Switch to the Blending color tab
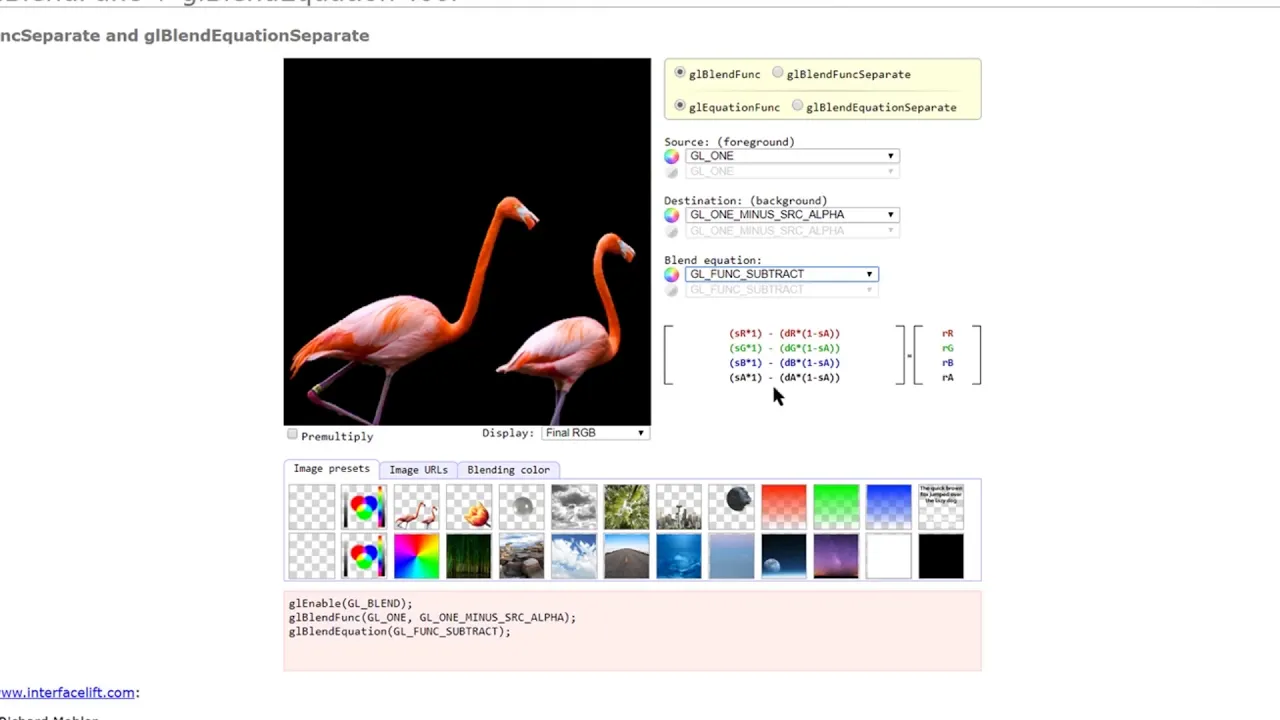 click(508, 470)
